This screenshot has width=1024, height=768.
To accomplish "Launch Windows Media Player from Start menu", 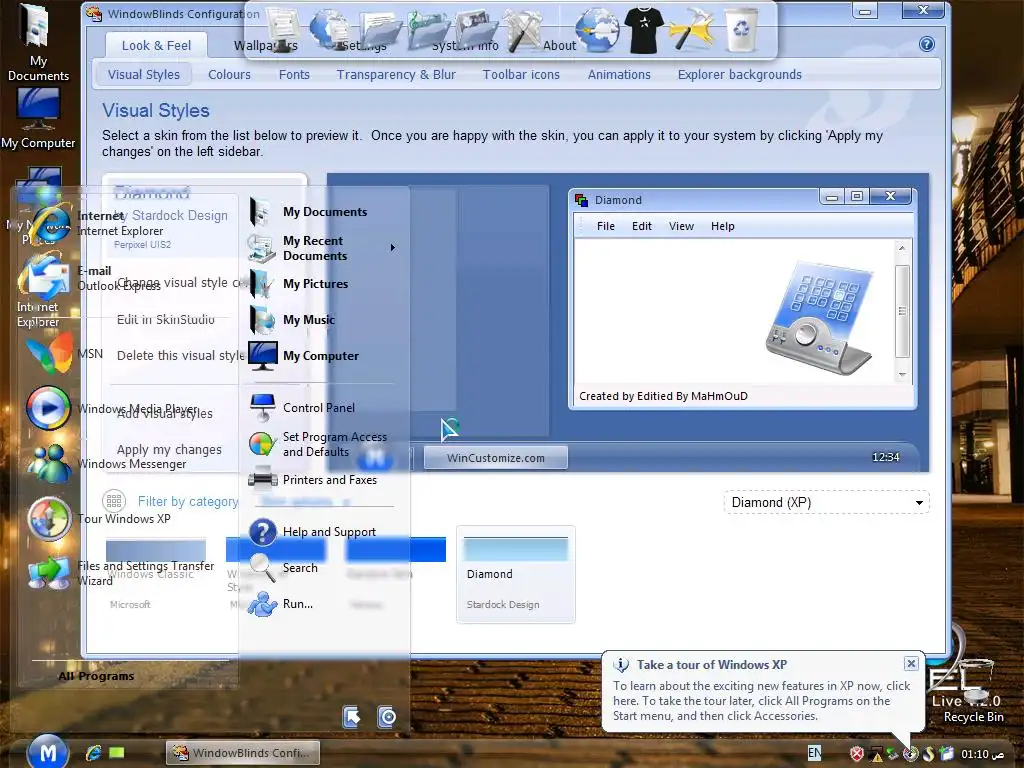I will point(111,409).
